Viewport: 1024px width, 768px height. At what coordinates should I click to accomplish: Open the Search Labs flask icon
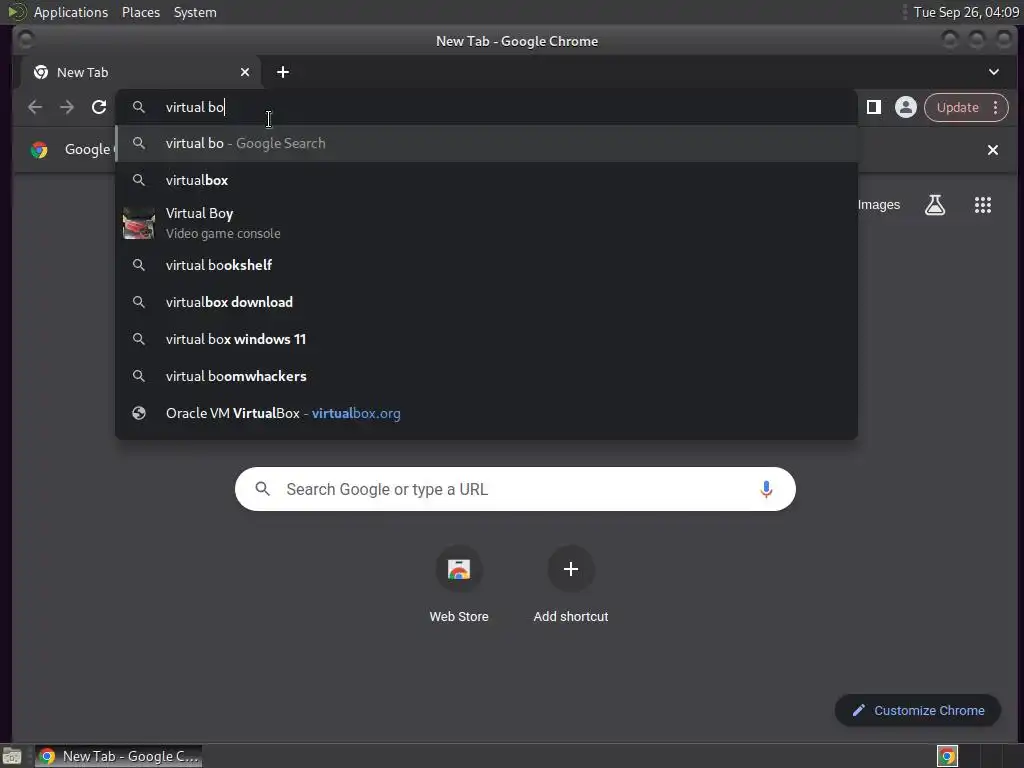click(935, 205)
